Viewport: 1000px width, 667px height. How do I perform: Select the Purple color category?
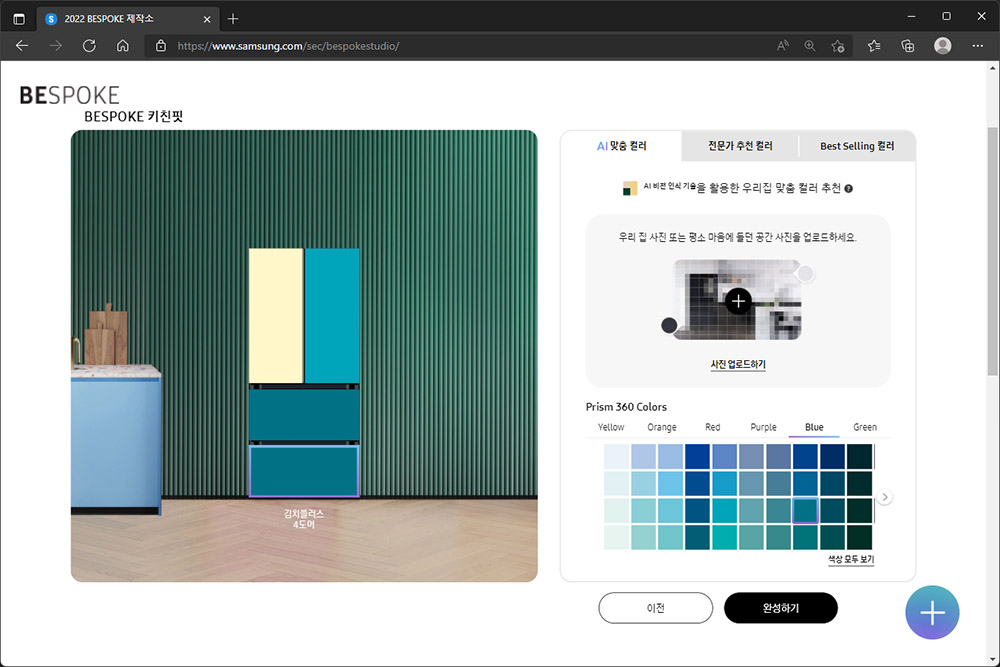[x=763, y=427]
